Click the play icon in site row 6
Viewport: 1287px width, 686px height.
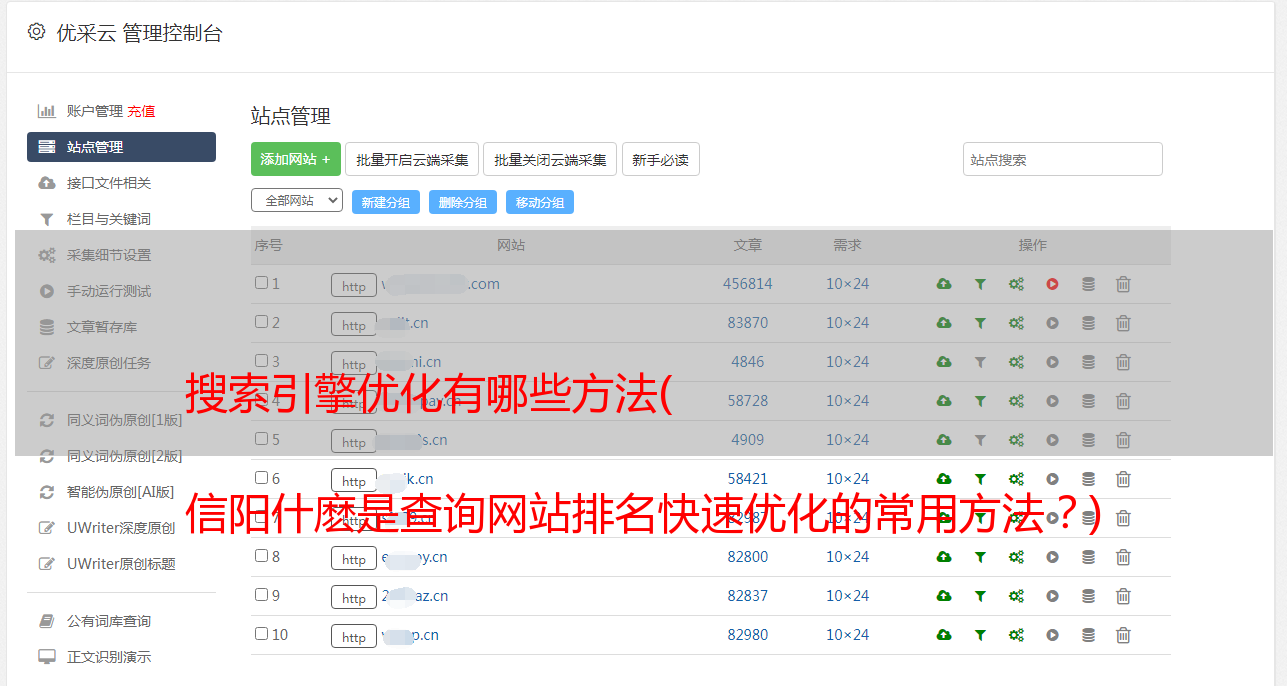[x=1052, y=479]
